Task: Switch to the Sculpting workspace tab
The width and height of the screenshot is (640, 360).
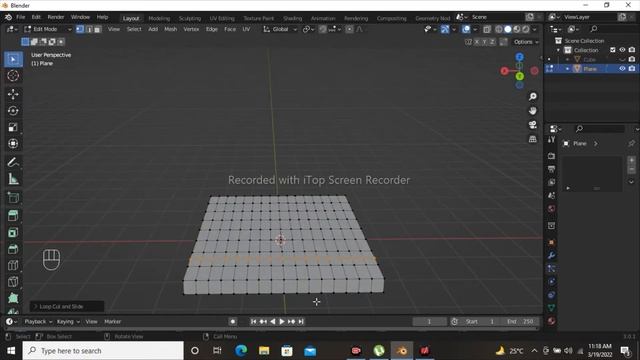Action: [x=190, y=18]
